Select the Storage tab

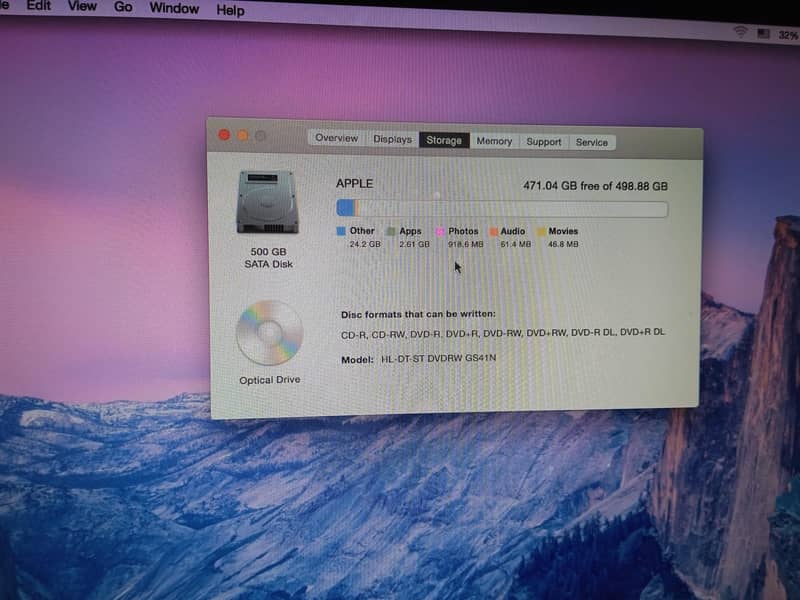click(444, 140)
